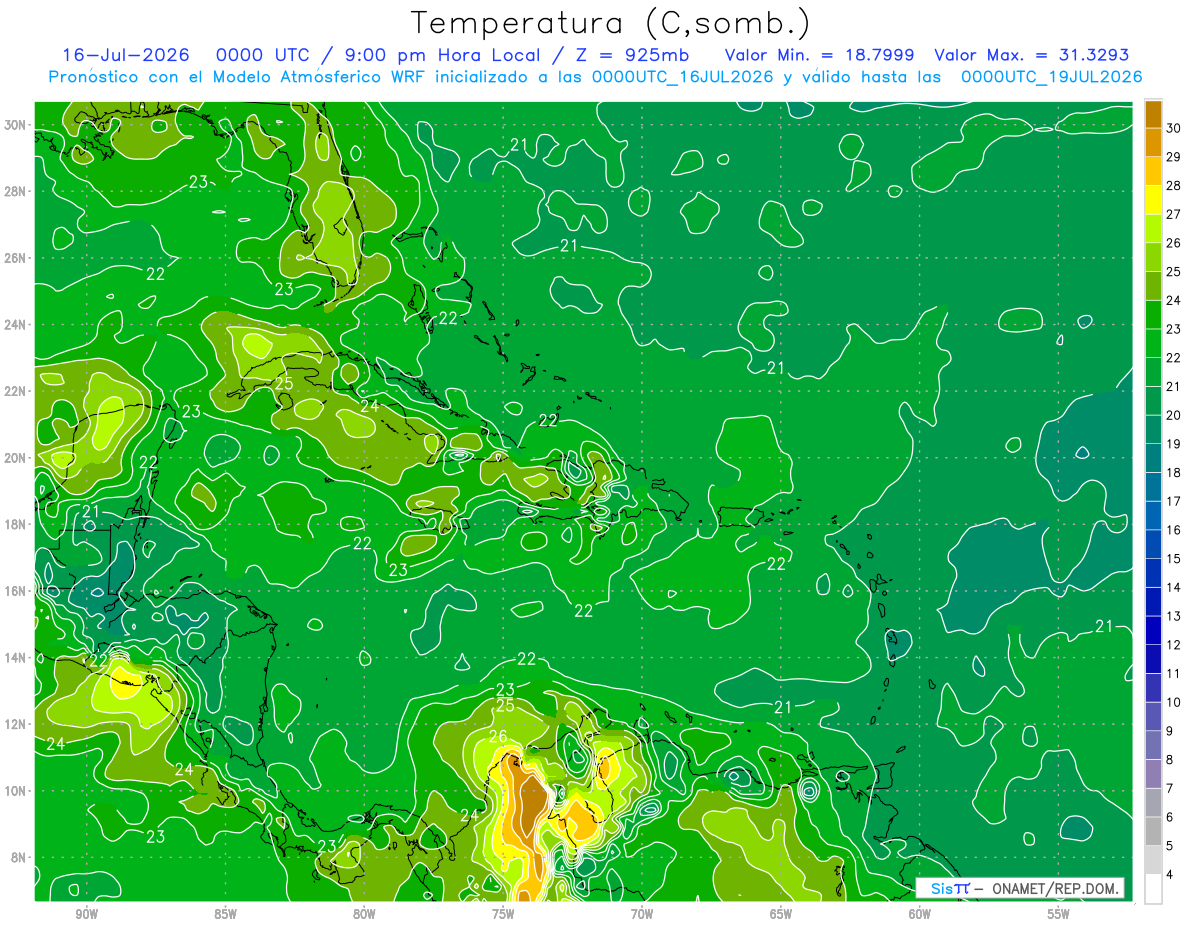Click the latitude label '18N'

pos(16,524)
